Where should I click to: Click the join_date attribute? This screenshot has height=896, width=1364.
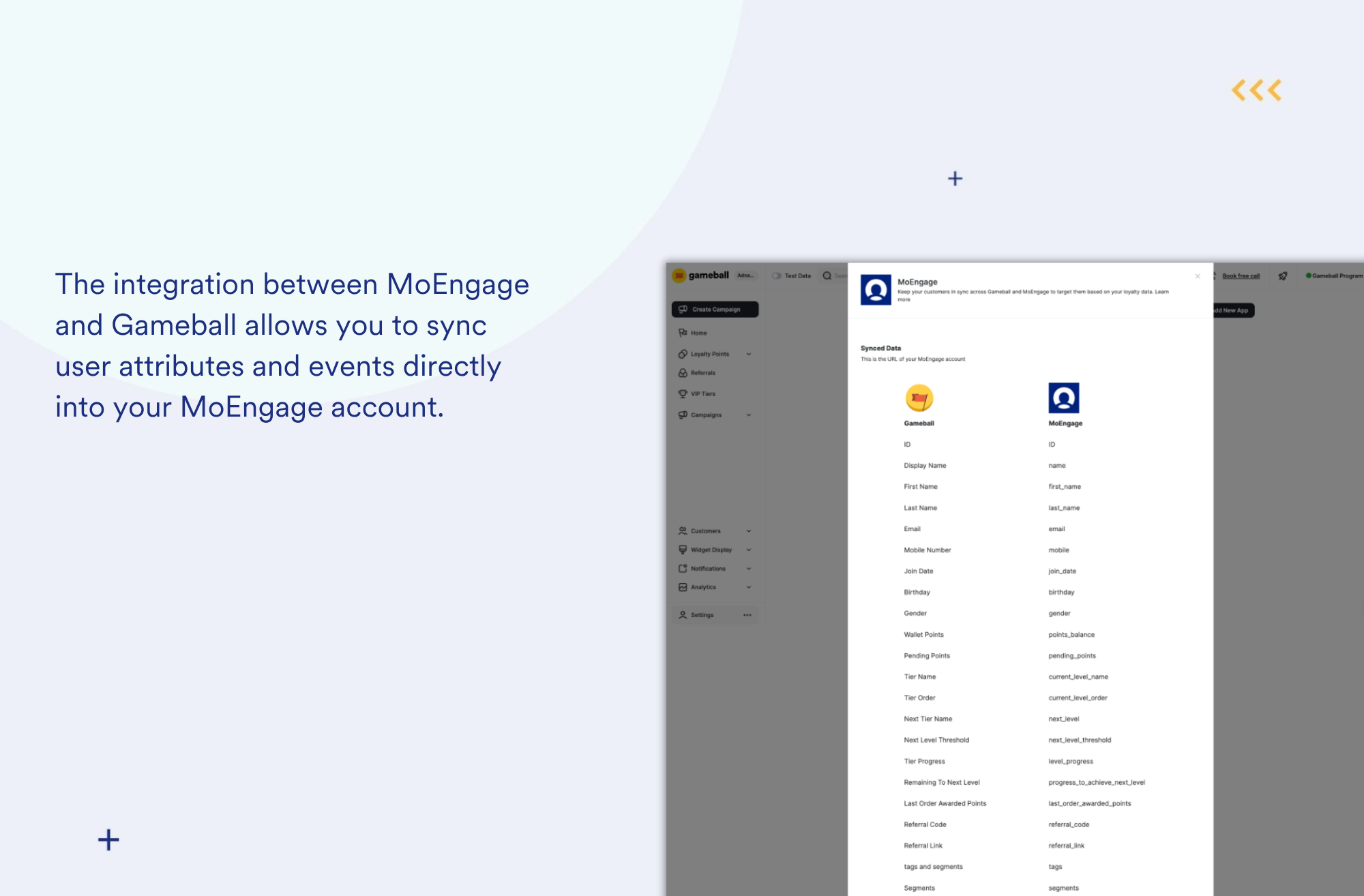pos(1062,571)
